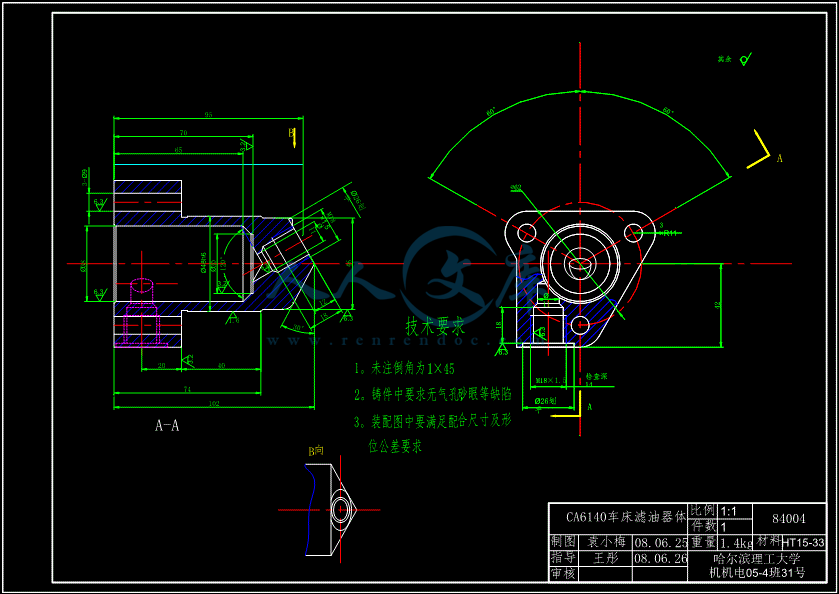The height and width of the screenshot is (594, 839).
Task: Click note '3。装配图中要满足配合尺寸及形'
Action: [x=433, y=422]
